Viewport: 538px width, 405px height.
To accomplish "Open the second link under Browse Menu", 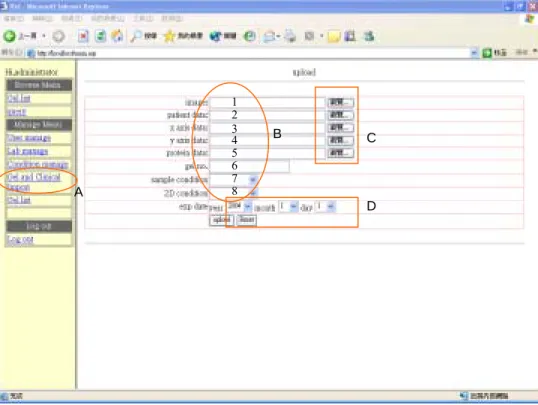I will point(17,112).
